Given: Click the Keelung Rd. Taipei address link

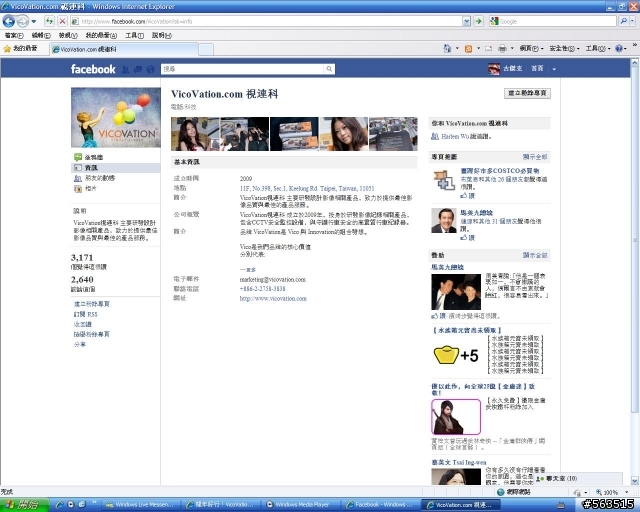Looking at the screenshot, I should tap(307, 189).
